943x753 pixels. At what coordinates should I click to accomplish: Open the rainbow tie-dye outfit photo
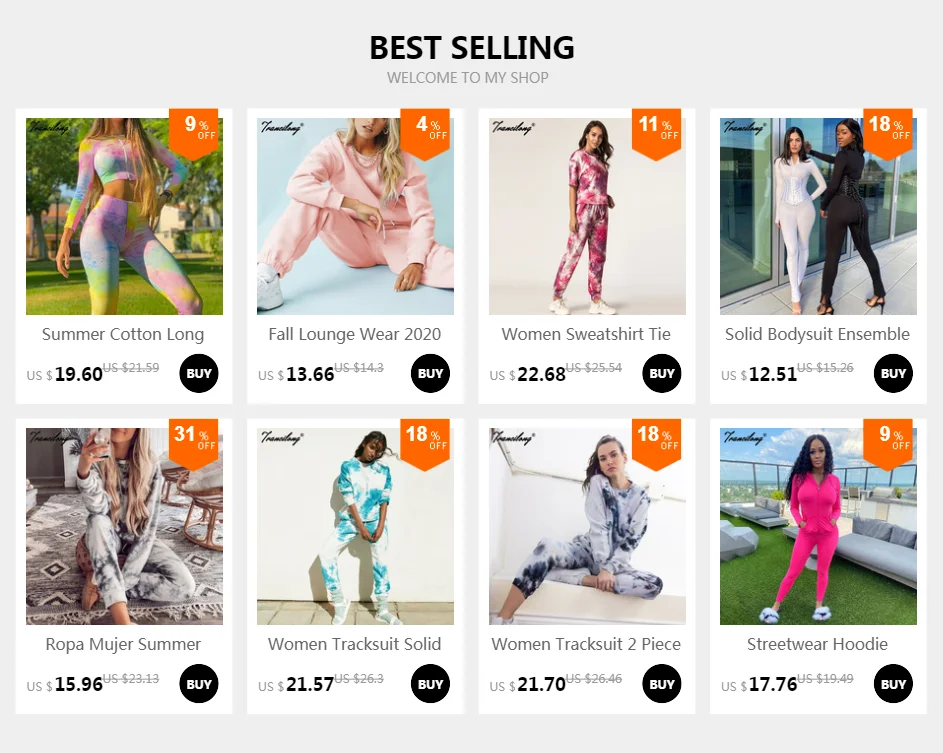[x=124, y=217]
